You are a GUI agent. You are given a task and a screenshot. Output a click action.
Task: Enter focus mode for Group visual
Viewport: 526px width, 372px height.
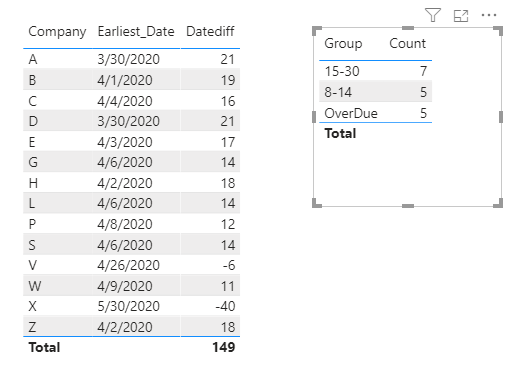[x=461, y=16]
